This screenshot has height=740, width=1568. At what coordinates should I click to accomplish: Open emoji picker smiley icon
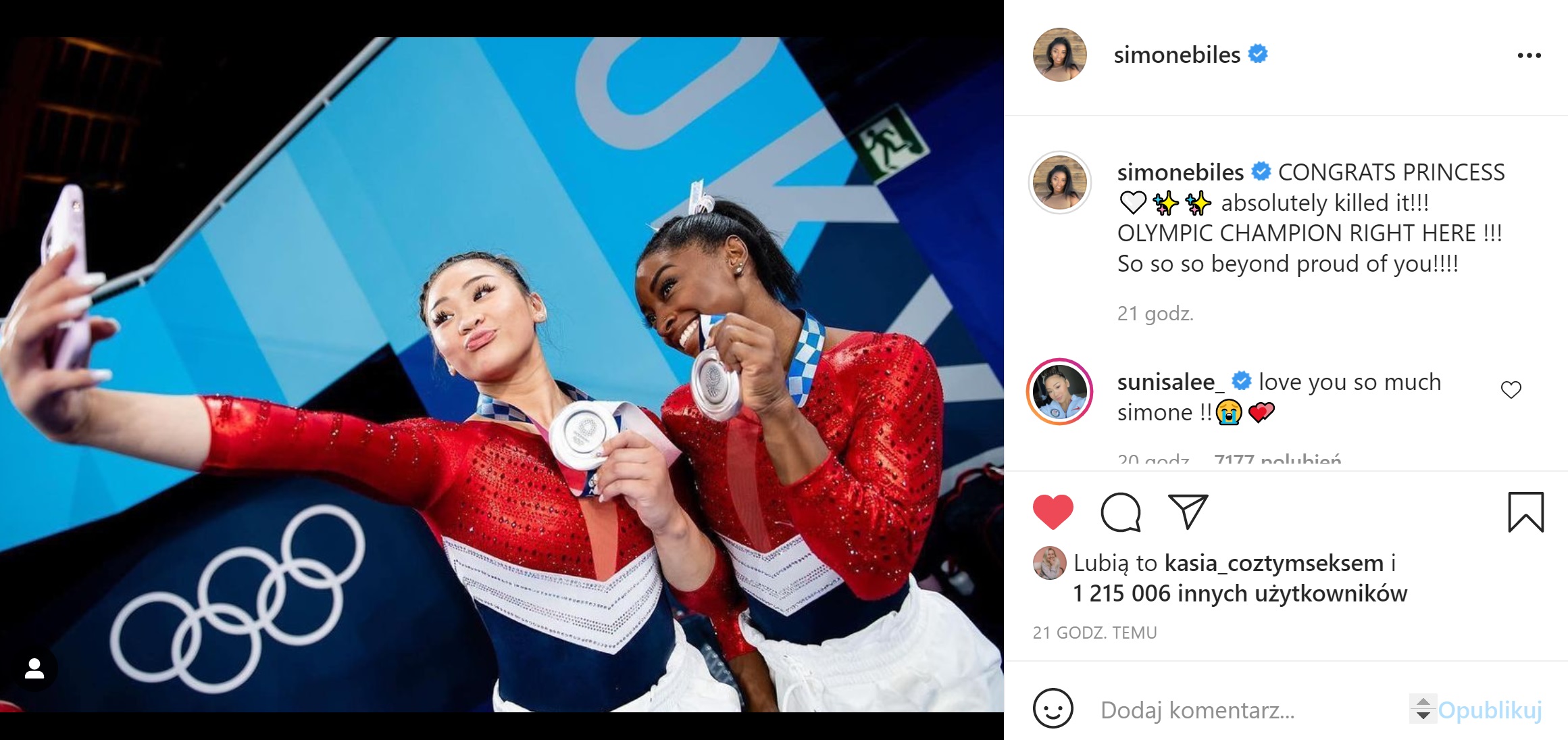pos(1053,709)
